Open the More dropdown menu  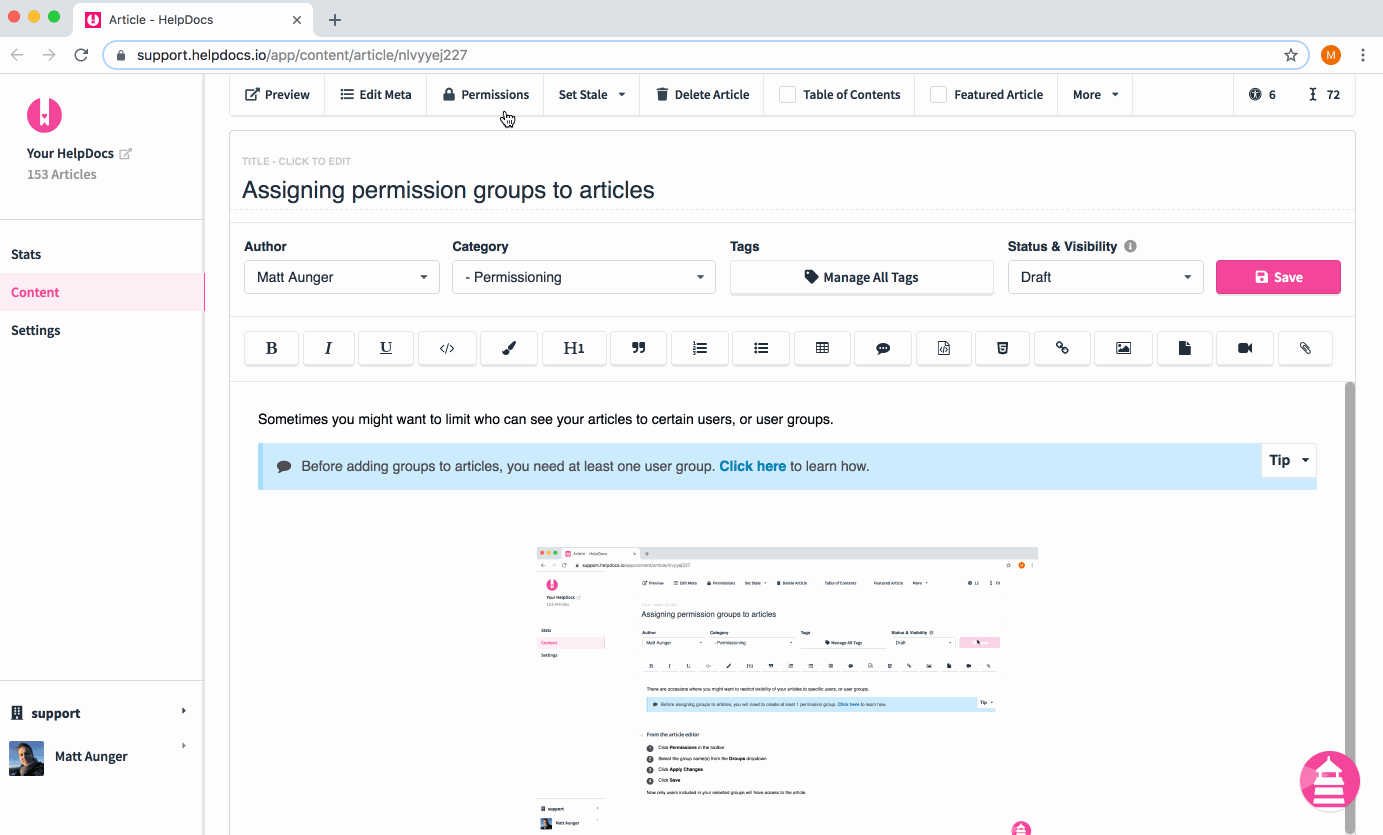pos(1095,94)
